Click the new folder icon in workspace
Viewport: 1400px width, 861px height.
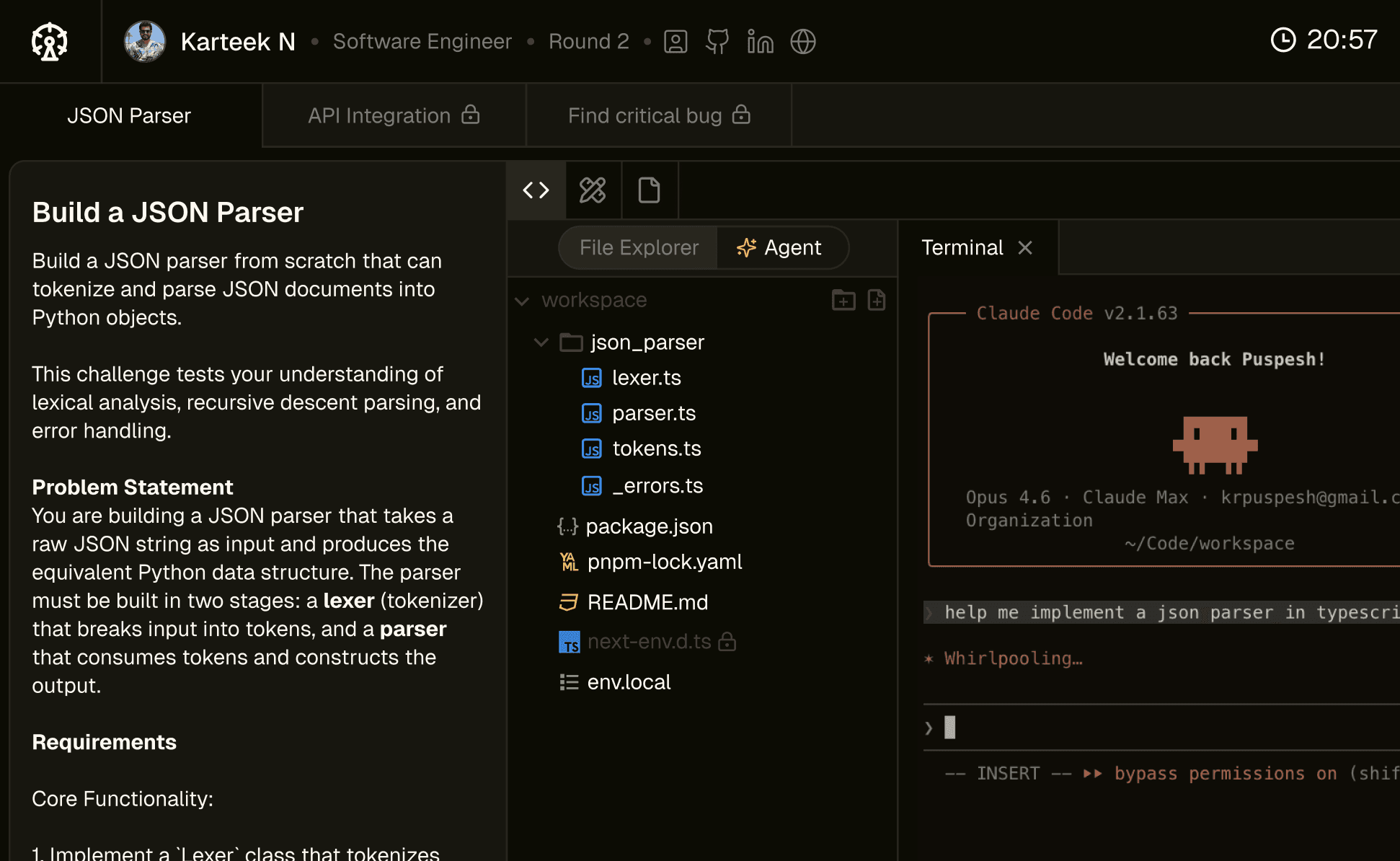pyautogui.click(x=843, y=300)
